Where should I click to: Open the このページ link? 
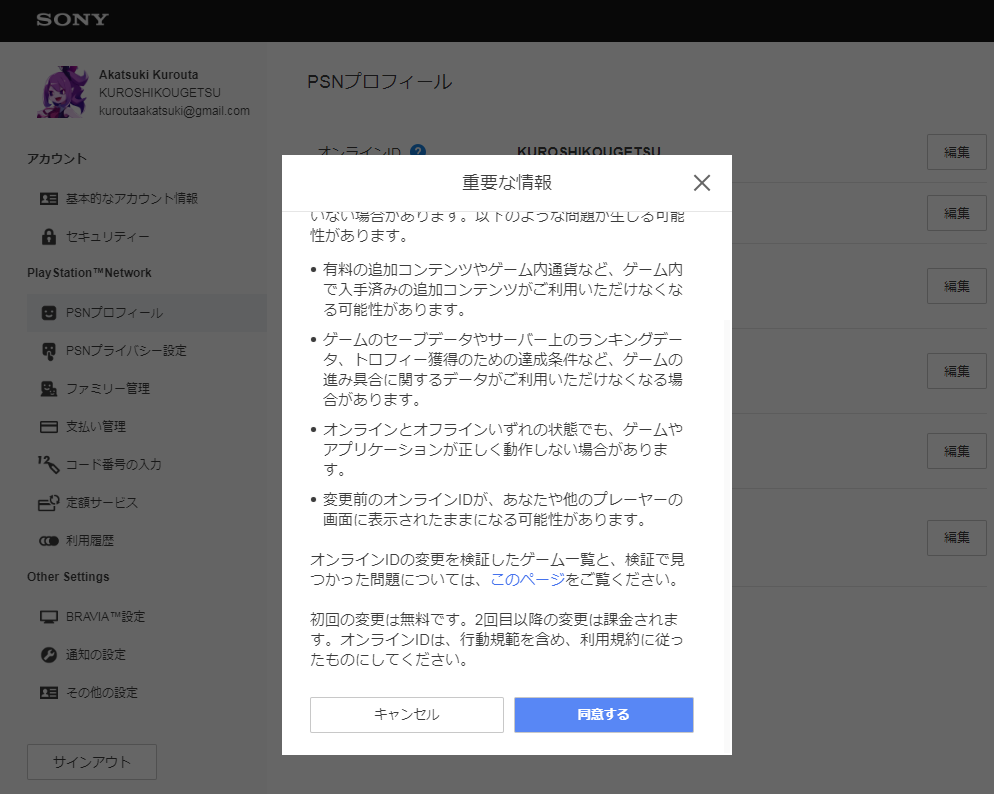click(x=527, y=579)
